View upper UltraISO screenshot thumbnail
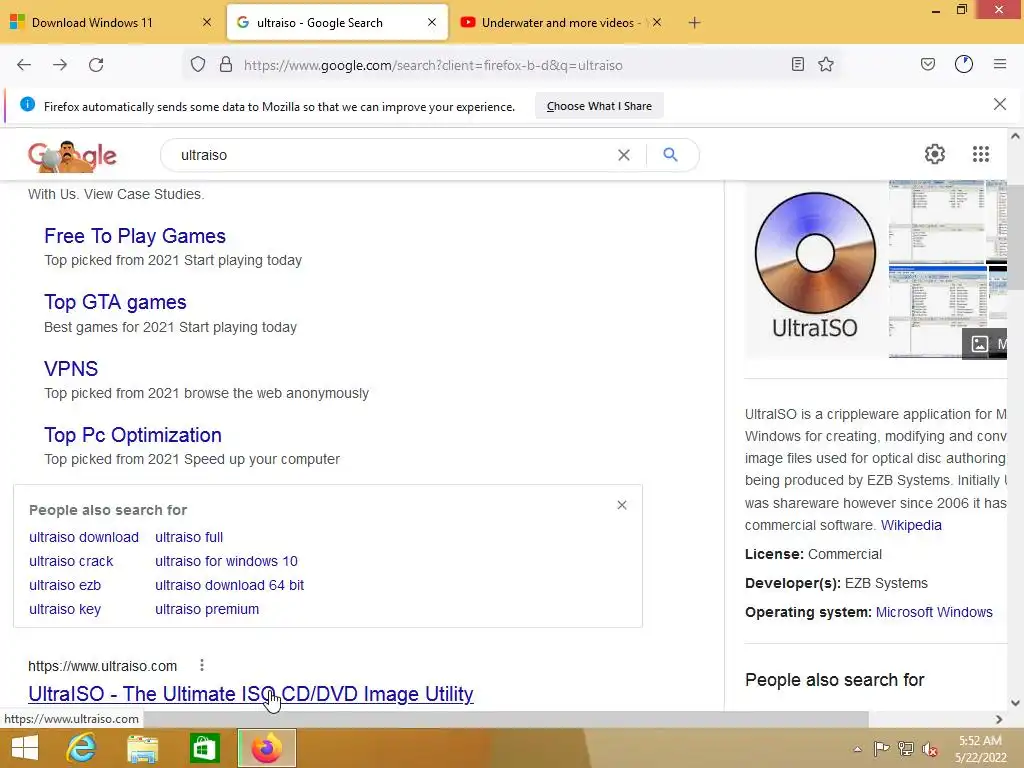Image resolution: width=1024 pixels, height=768 pixels. pos(936,221)
